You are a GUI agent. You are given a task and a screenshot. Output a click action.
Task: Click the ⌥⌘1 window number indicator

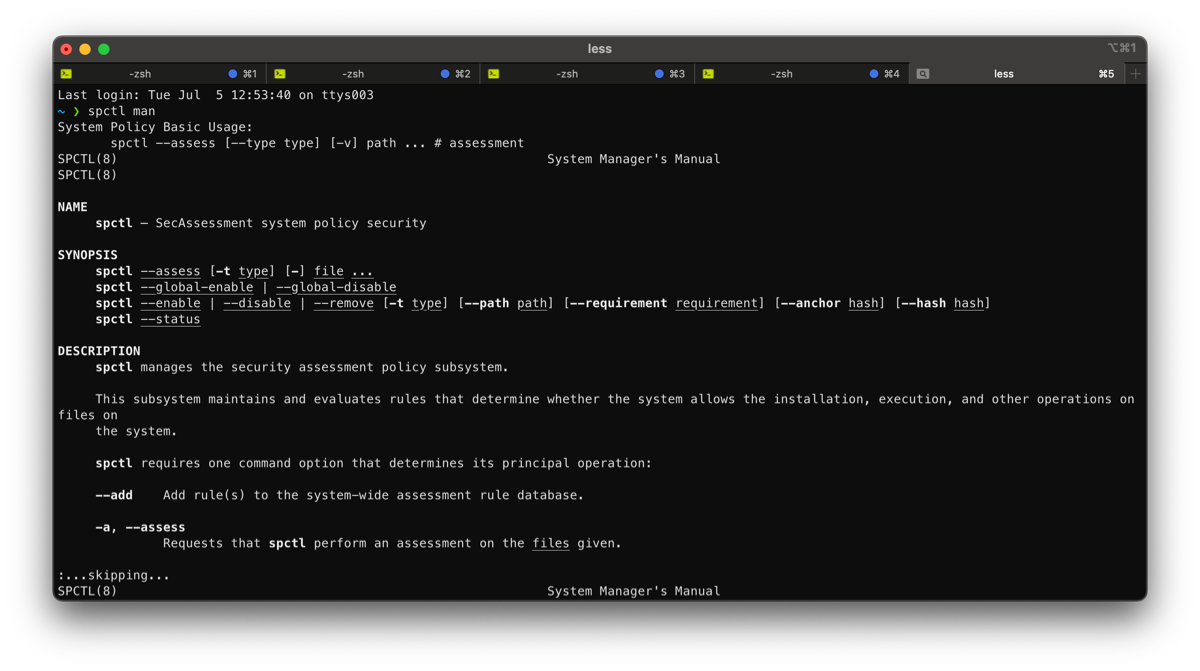1121,48
